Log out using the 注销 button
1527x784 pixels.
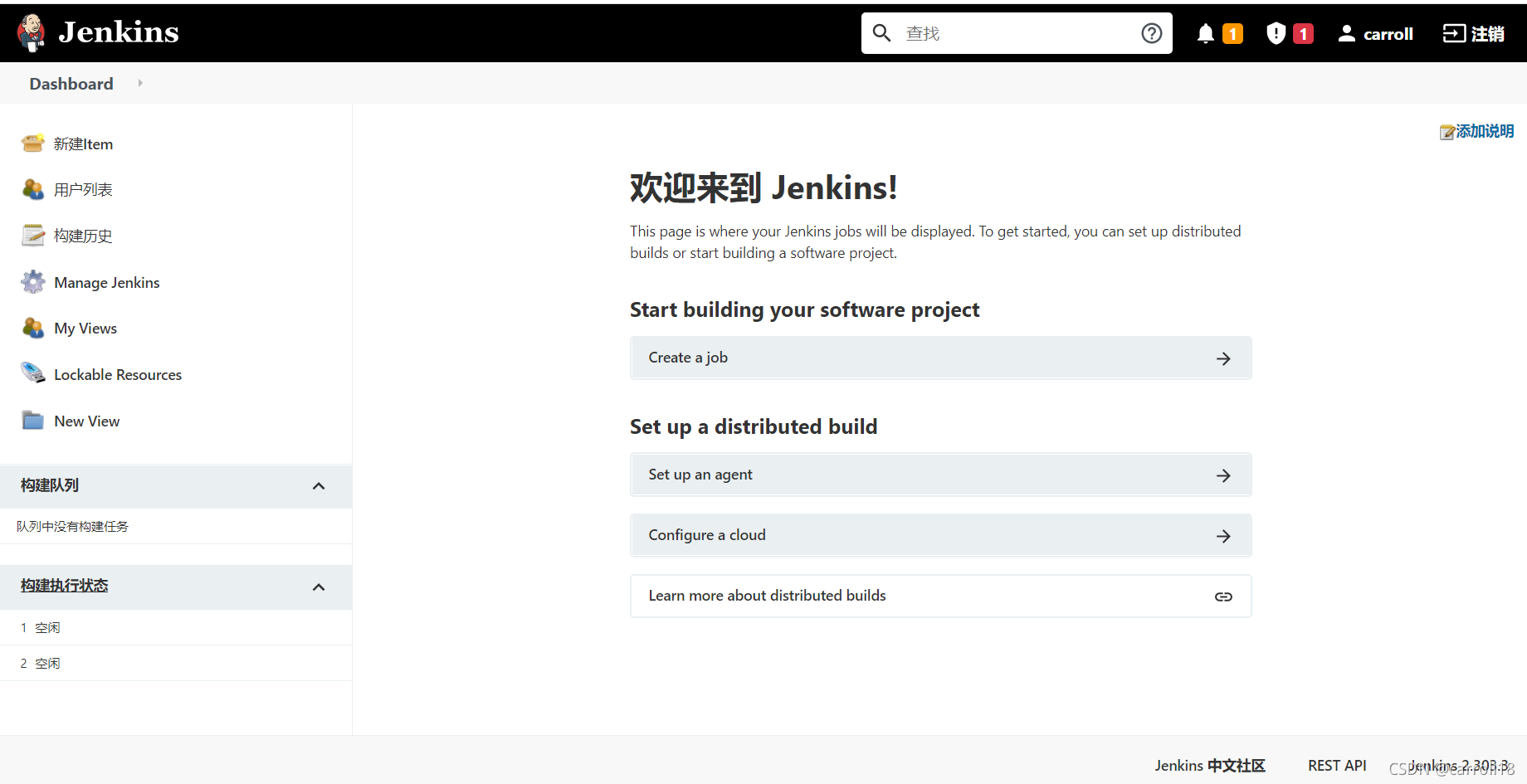point(1474,33)
